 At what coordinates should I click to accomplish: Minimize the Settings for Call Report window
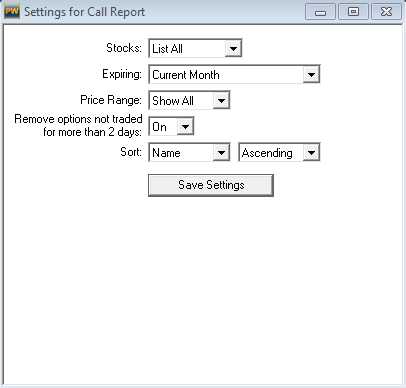[320, 12]
